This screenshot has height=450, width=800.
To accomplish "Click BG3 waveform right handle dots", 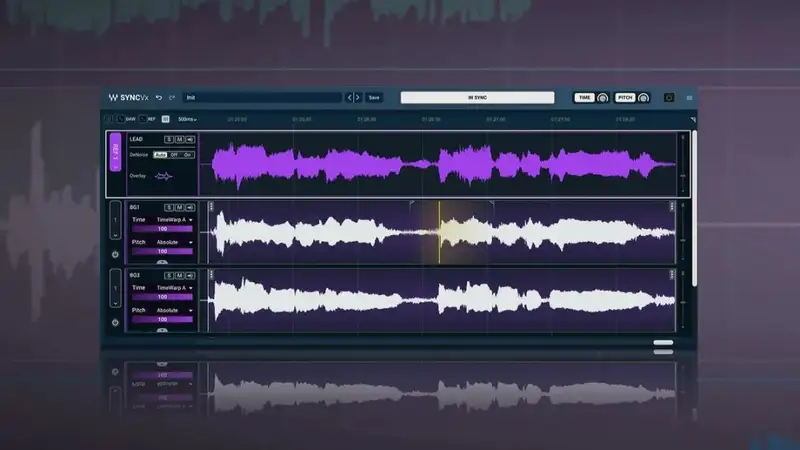I will point(671,274).
